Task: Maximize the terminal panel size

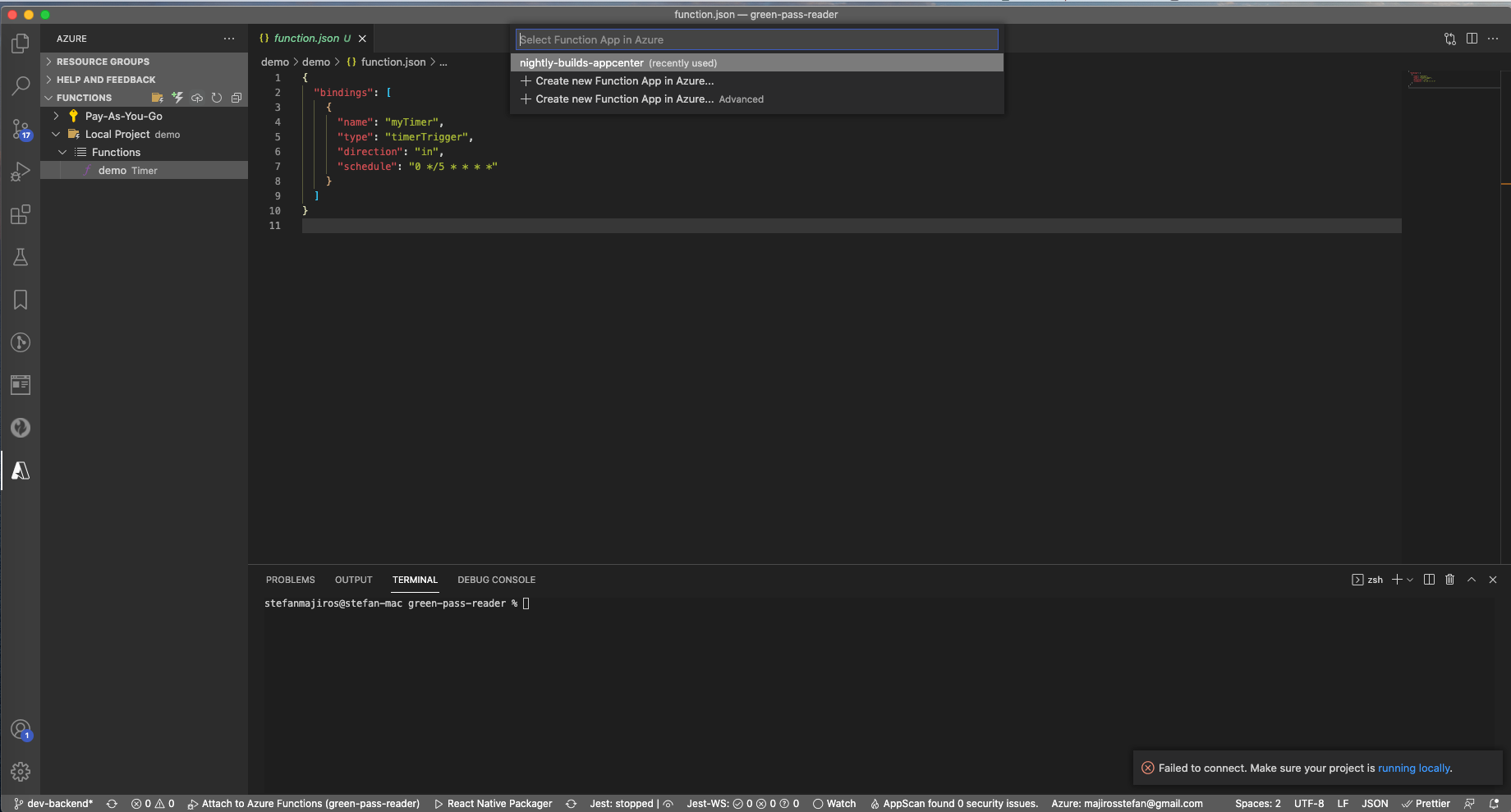Action: pos(1472,580)
